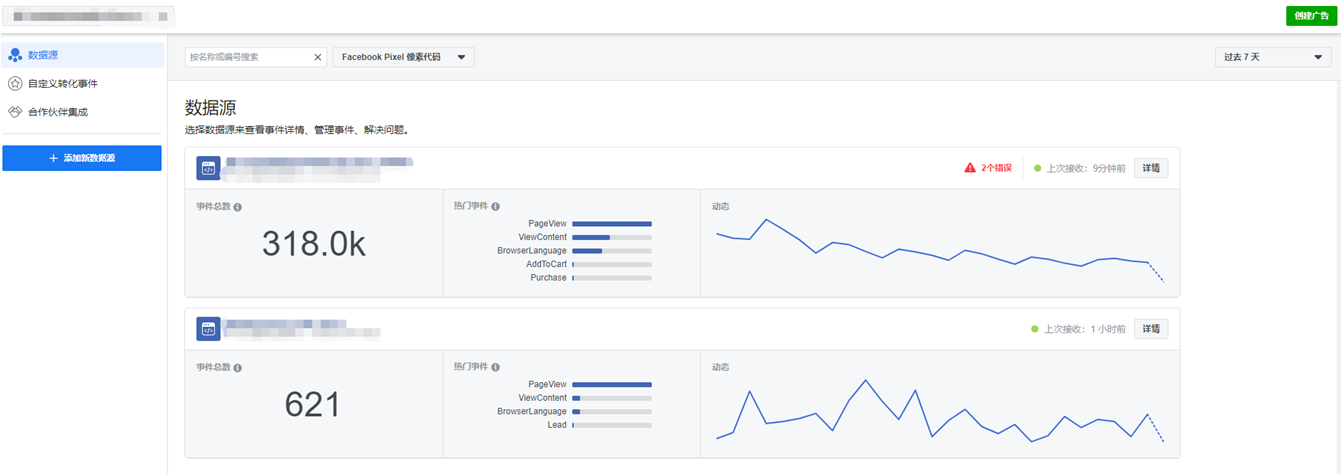Click info icon beside second 热门事件 label

[496, 367]
